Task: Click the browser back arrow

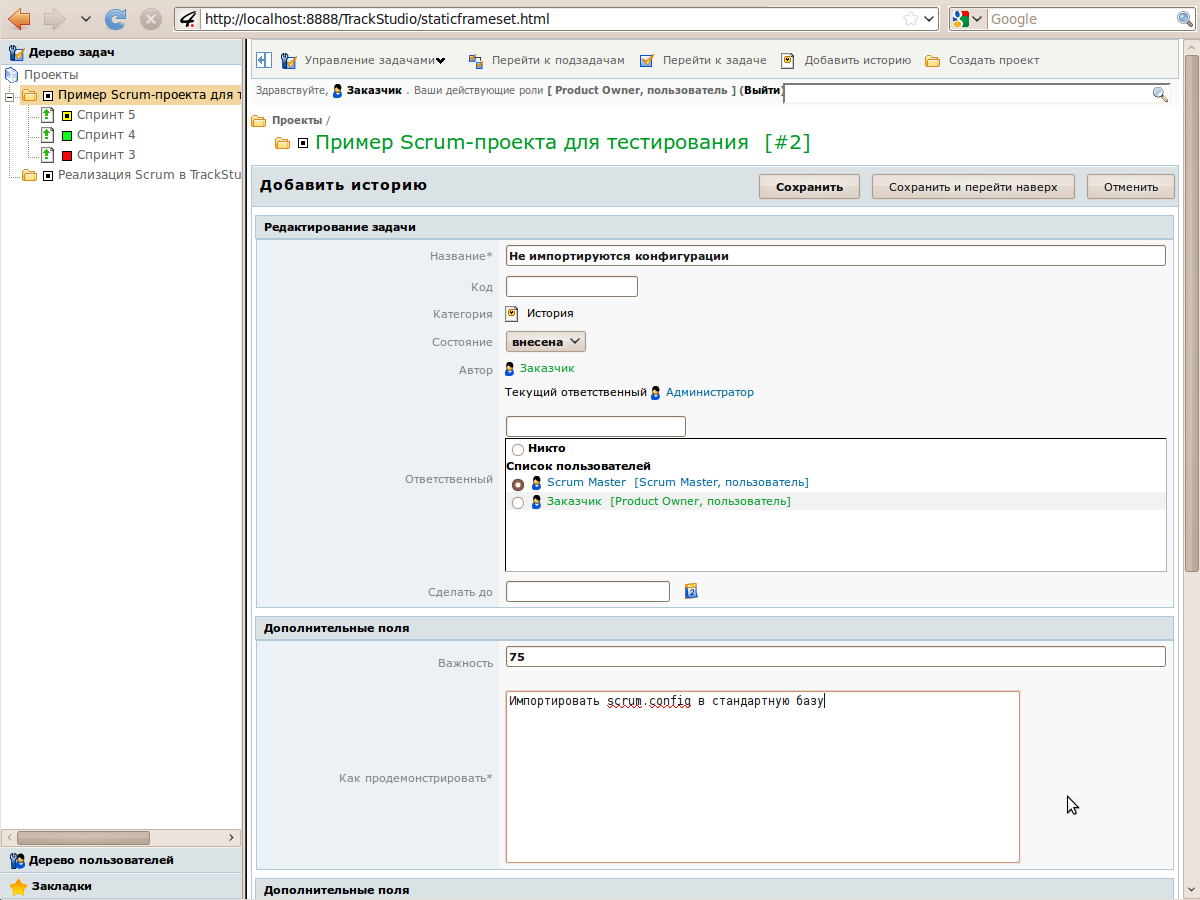Action: [x=19, y=19]
